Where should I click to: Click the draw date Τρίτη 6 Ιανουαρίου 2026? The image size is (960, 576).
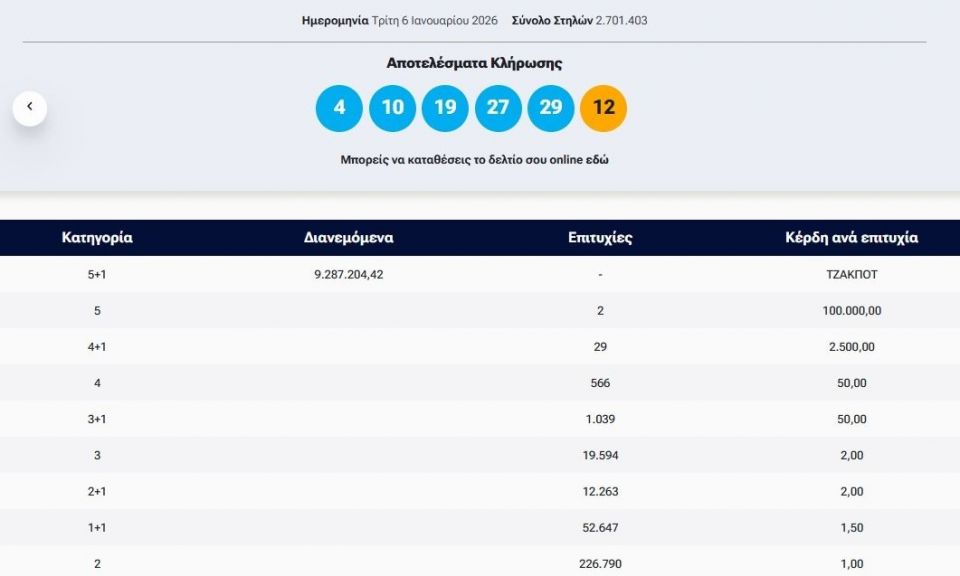pyautogui.click(x=435, y=20)
